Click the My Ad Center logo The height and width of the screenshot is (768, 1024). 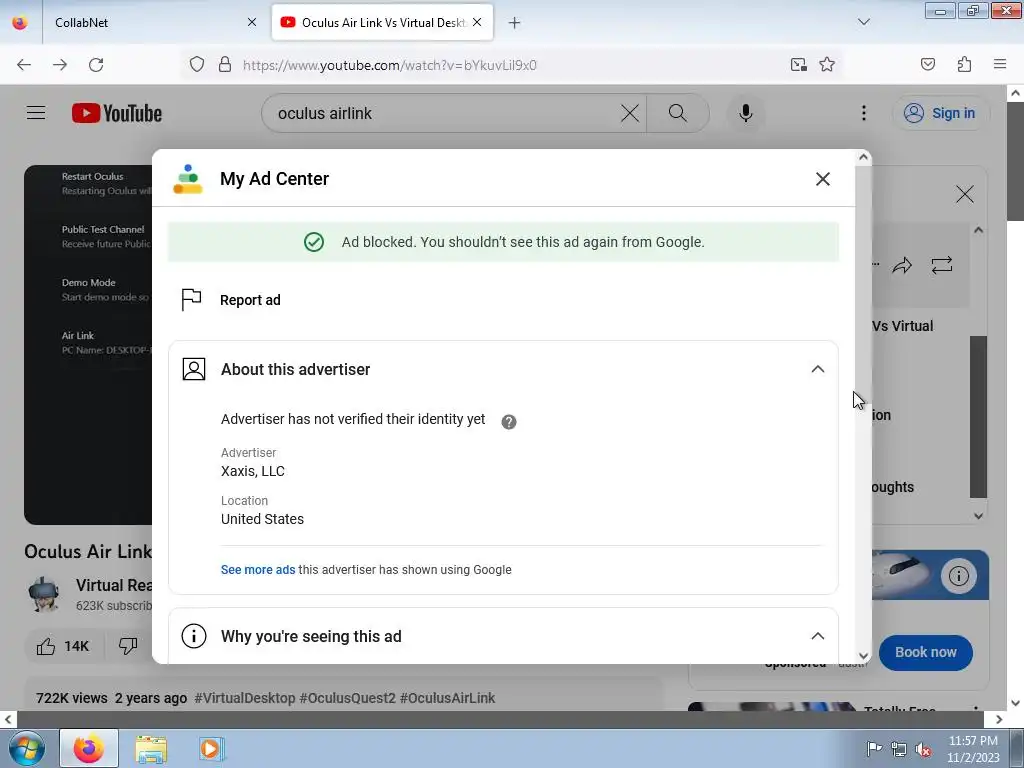188,179
